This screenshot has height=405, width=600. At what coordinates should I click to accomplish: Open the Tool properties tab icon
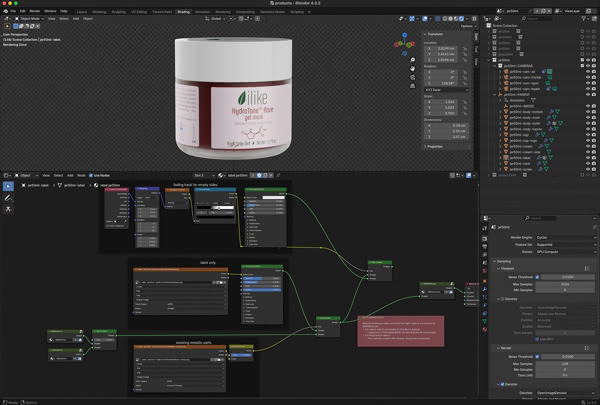click(x=485, y=228)
